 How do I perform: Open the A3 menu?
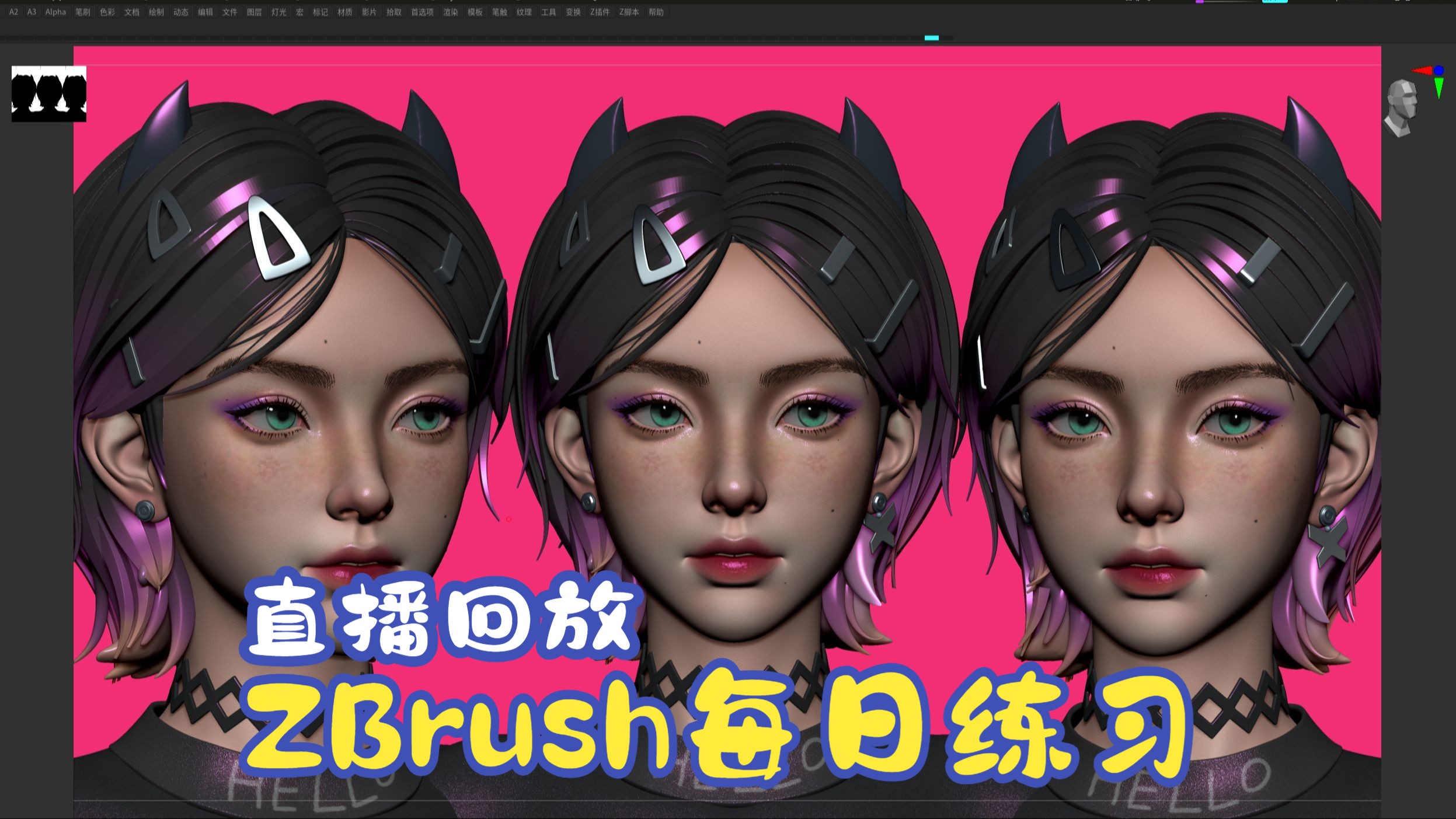[x=32, y=12]
